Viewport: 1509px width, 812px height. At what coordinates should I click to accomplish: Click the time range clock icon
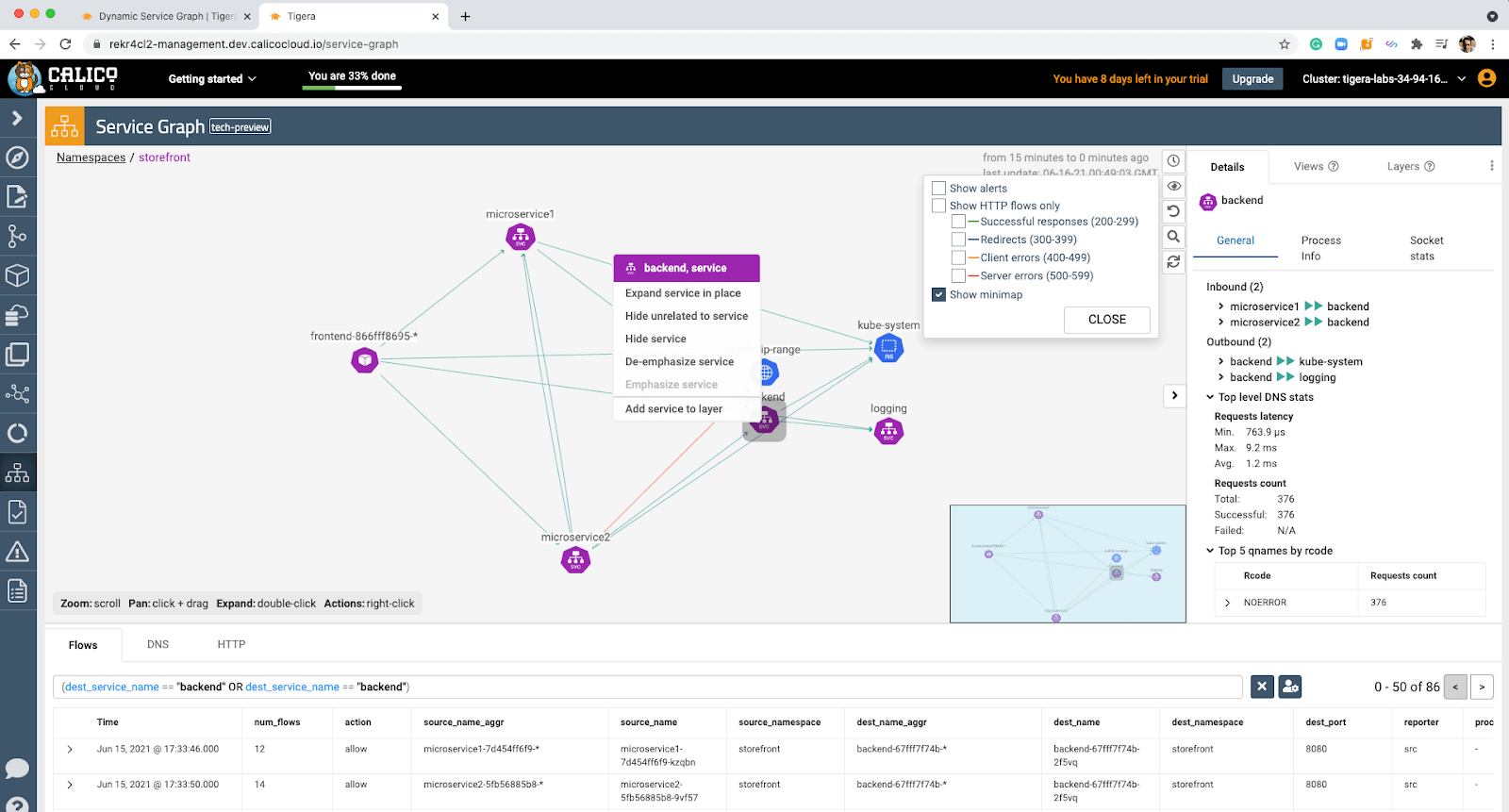(1173, 160)
